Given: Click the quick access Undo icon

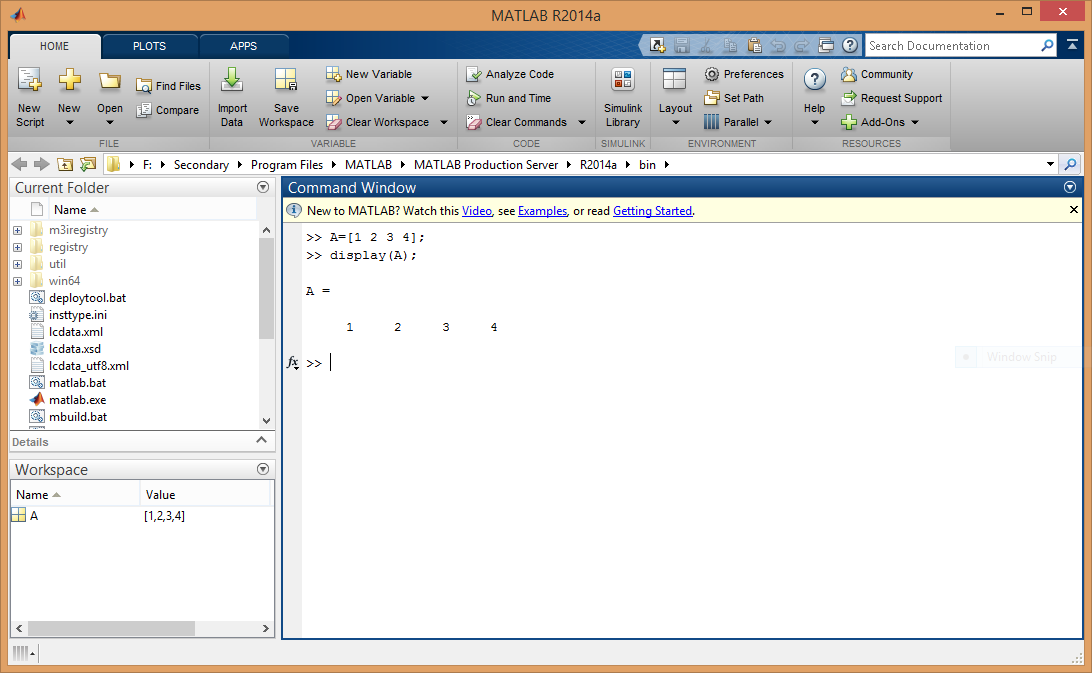Looking at the screenshot, I should tap(778, 45).
